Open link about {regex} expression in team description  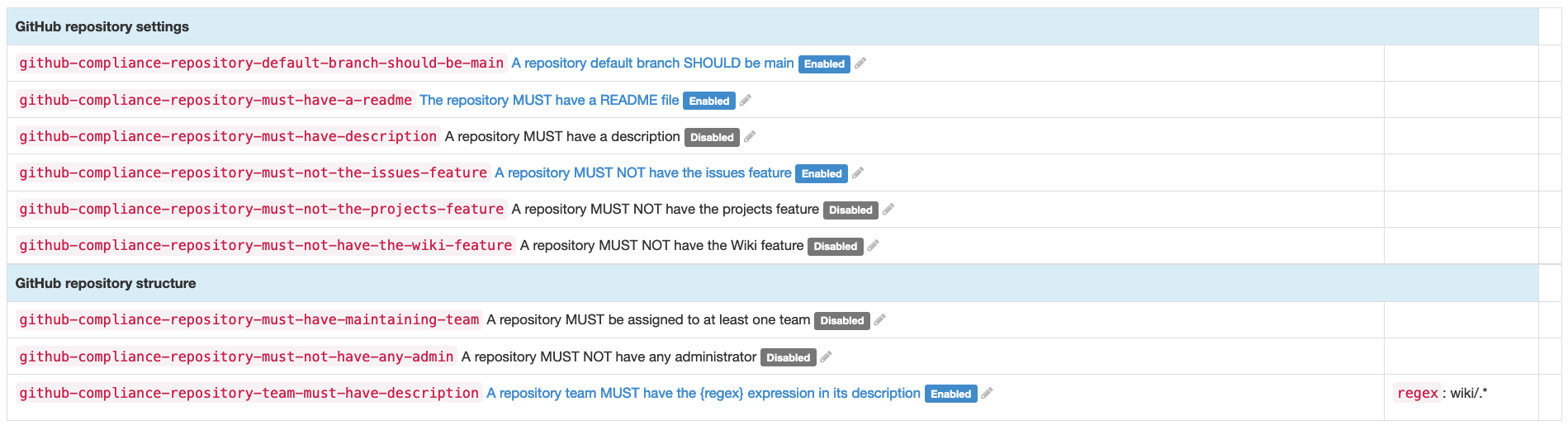point(703,393)
